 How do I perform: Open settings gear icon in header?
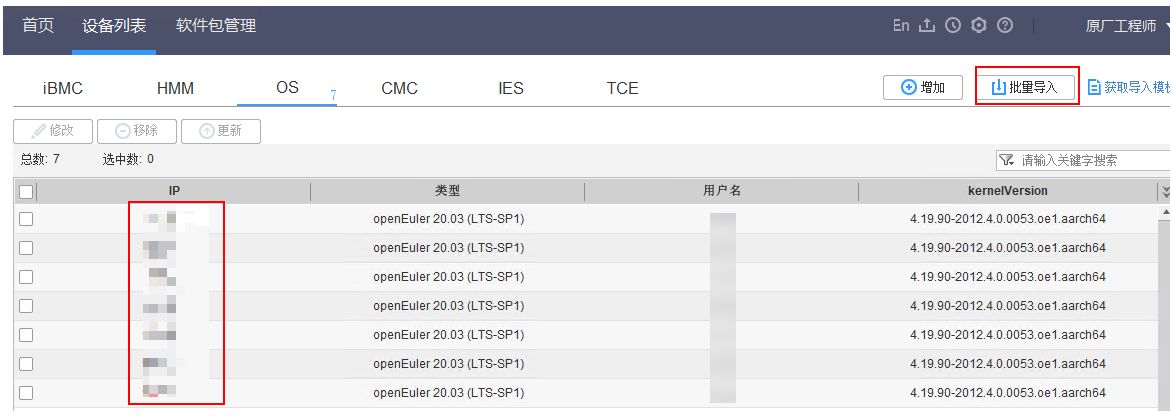[x=978, y=25]
